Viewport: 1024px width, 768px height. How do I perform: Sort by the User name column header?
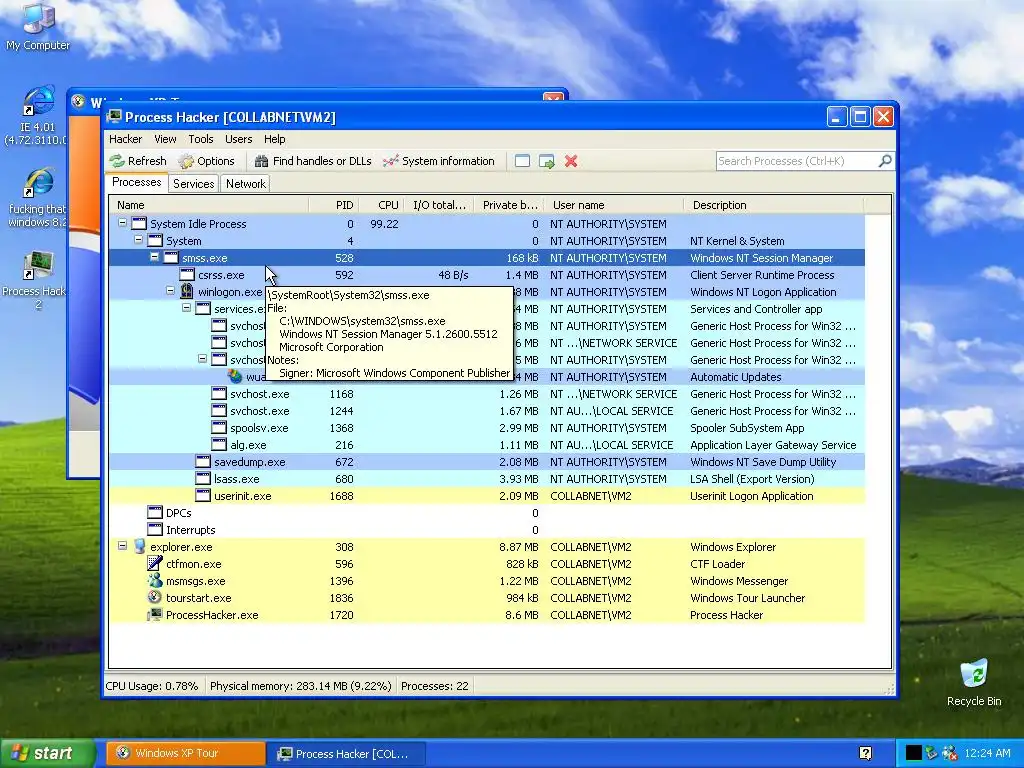(x=613, y=205)
